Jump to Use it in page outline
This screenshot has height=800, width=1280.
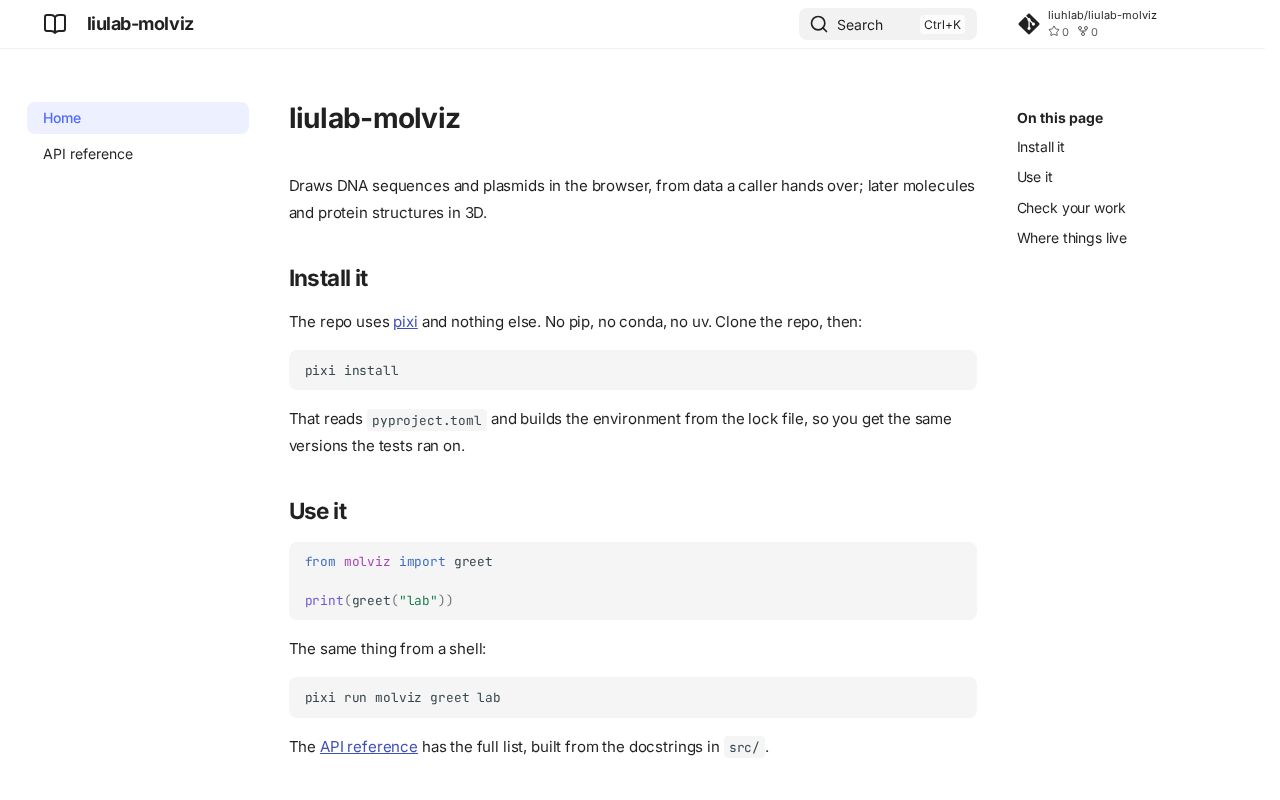coord(1034,177)
